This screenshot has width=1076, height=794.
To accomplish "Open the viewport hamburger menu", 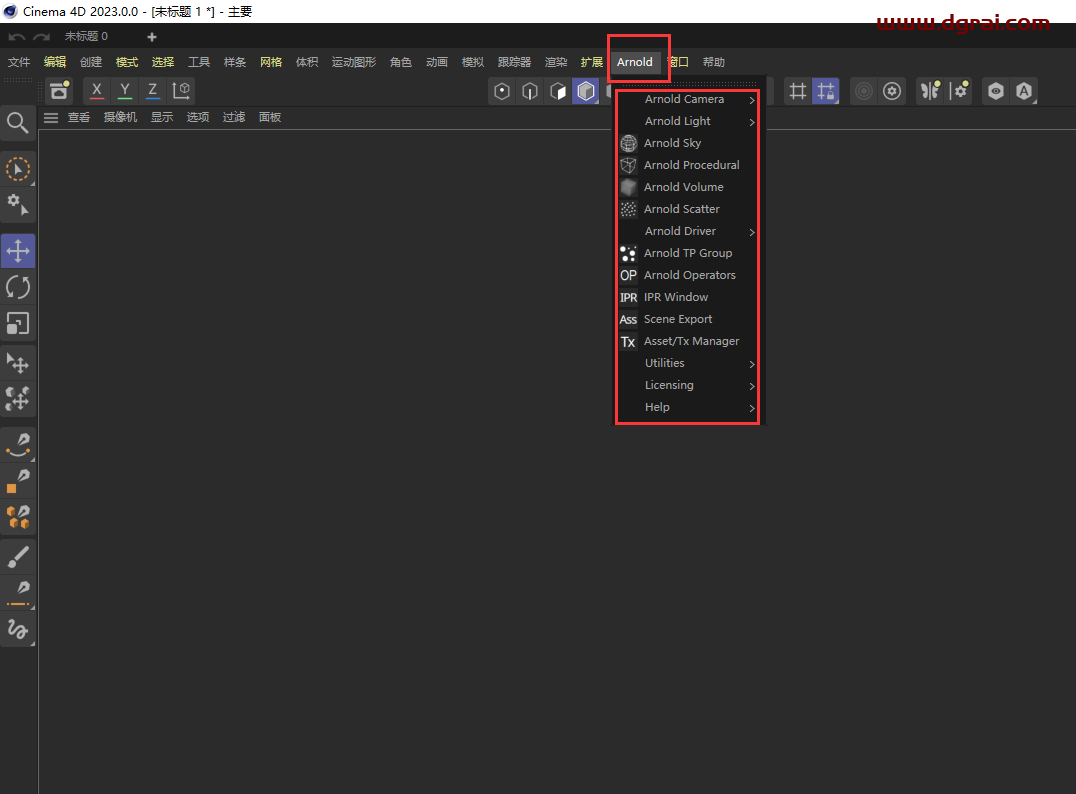I will coord(51,117).
